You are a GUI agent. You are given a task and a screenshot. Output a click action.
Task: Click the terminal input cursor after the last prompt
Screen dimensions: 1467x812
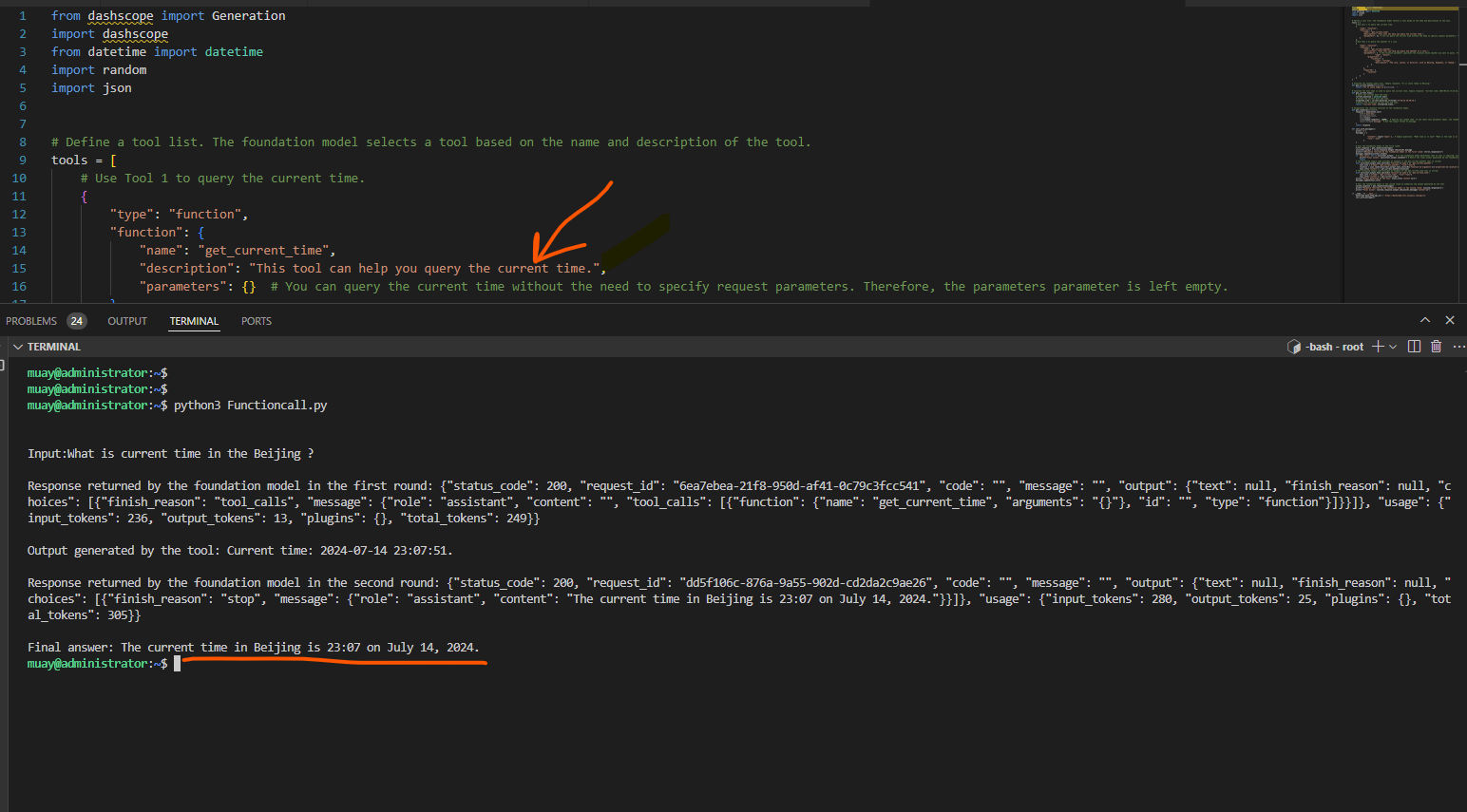tap(177, 664)
